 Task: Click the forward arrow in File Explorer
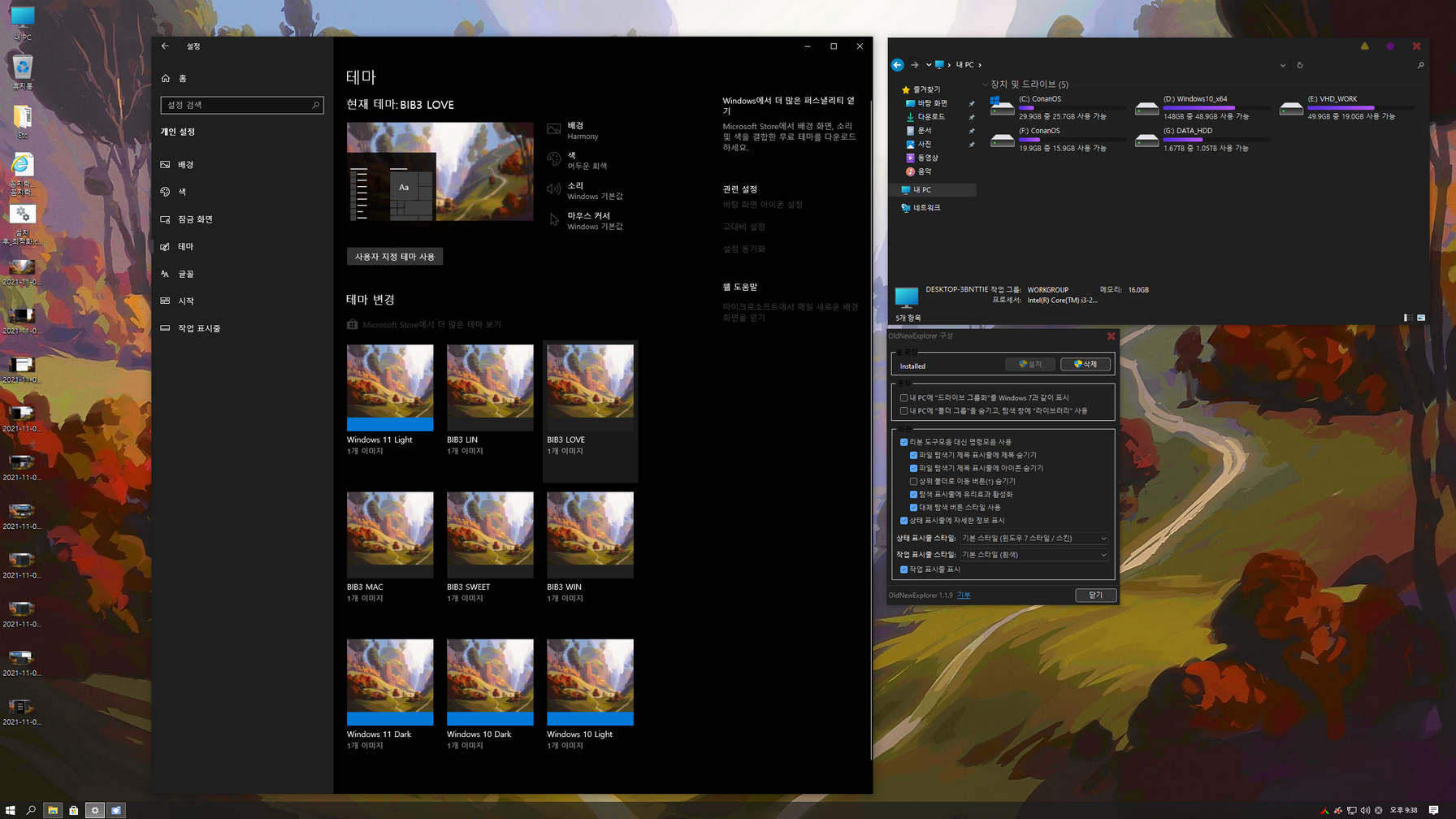(915, 65)
